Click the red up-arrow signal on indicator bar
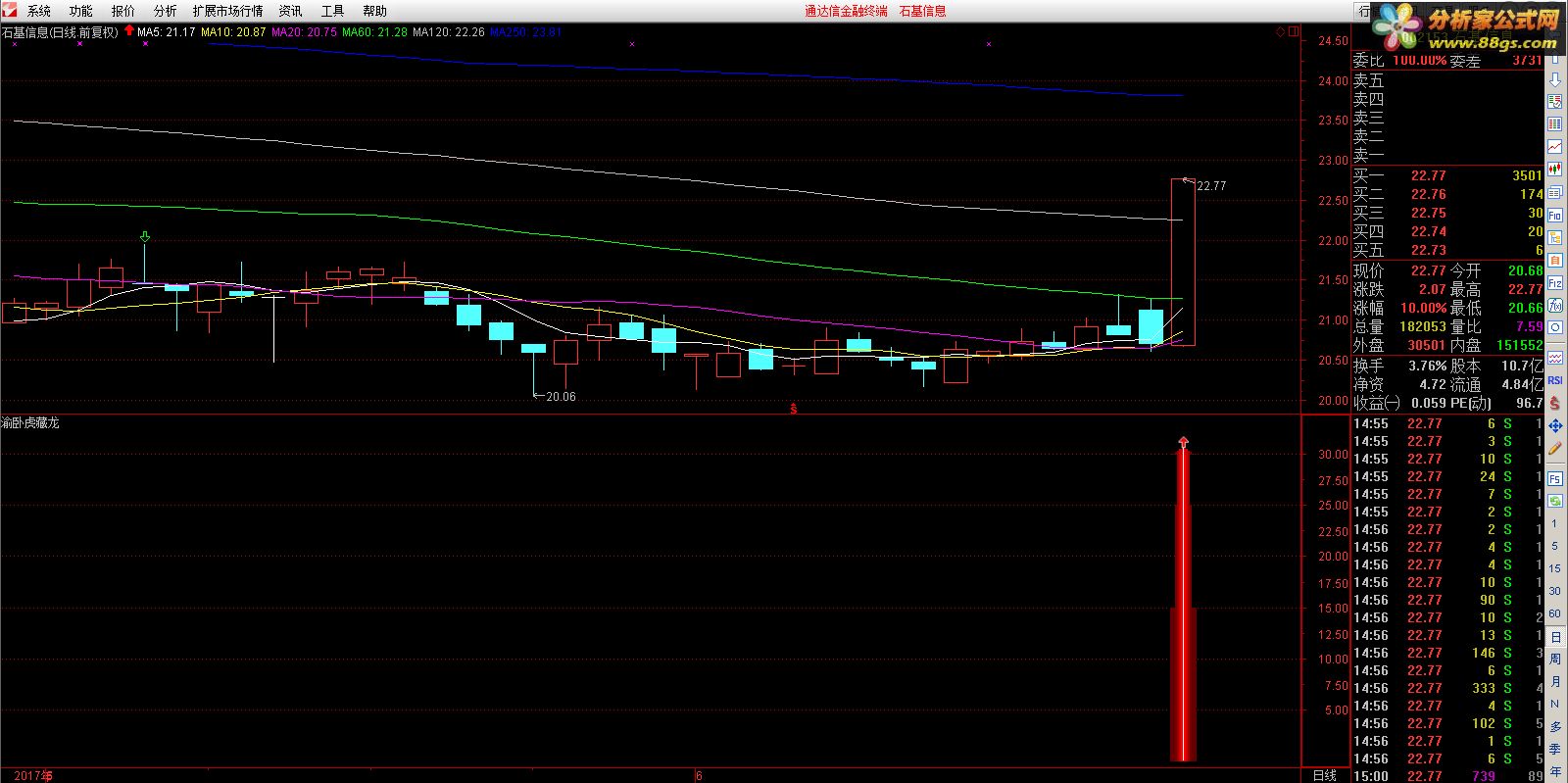Image resolution: width=1568 pixels, height=783 pixels. coord(1184,443)
